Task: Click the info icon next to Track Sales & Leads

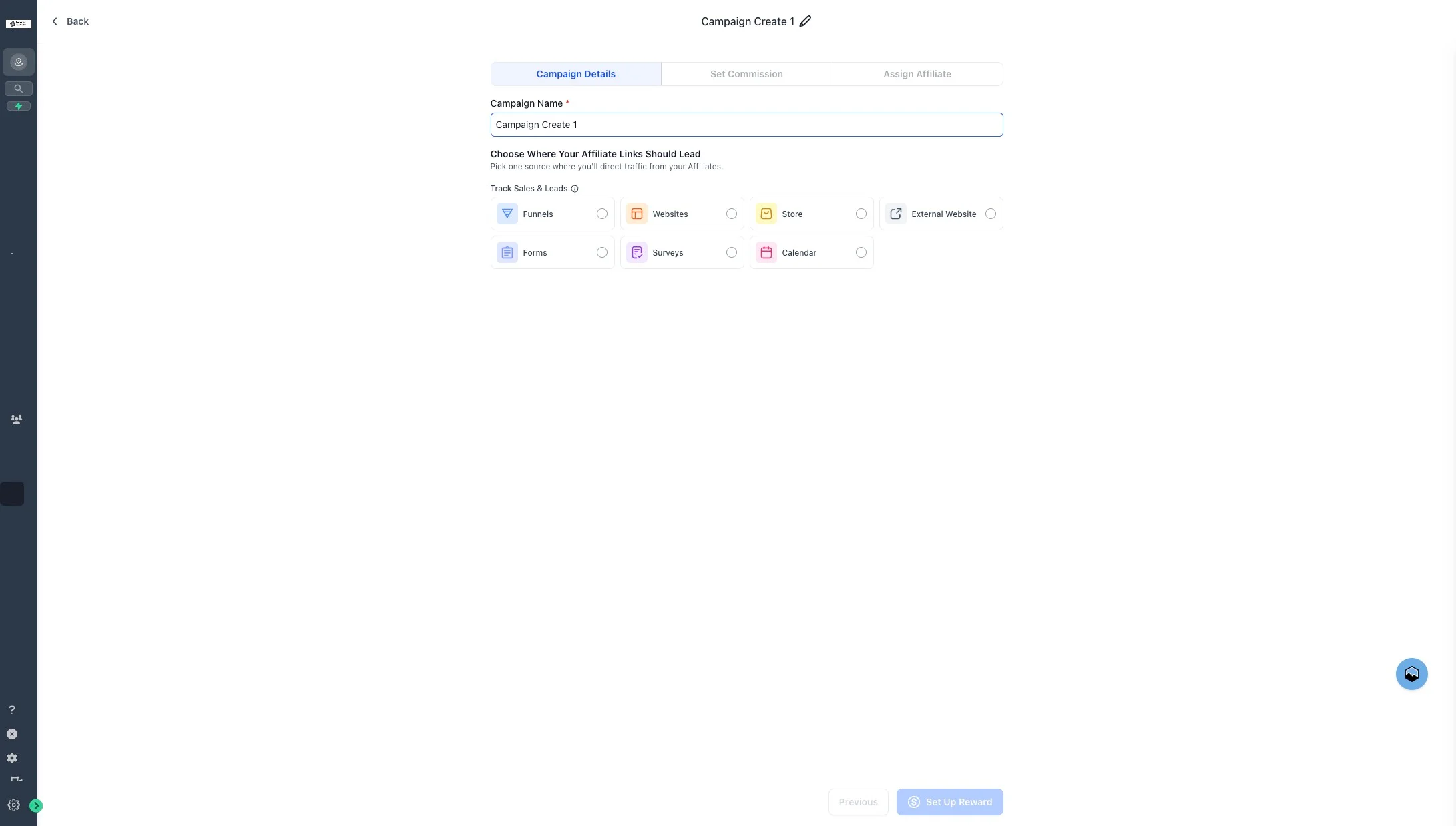Action: coord(575,189)
